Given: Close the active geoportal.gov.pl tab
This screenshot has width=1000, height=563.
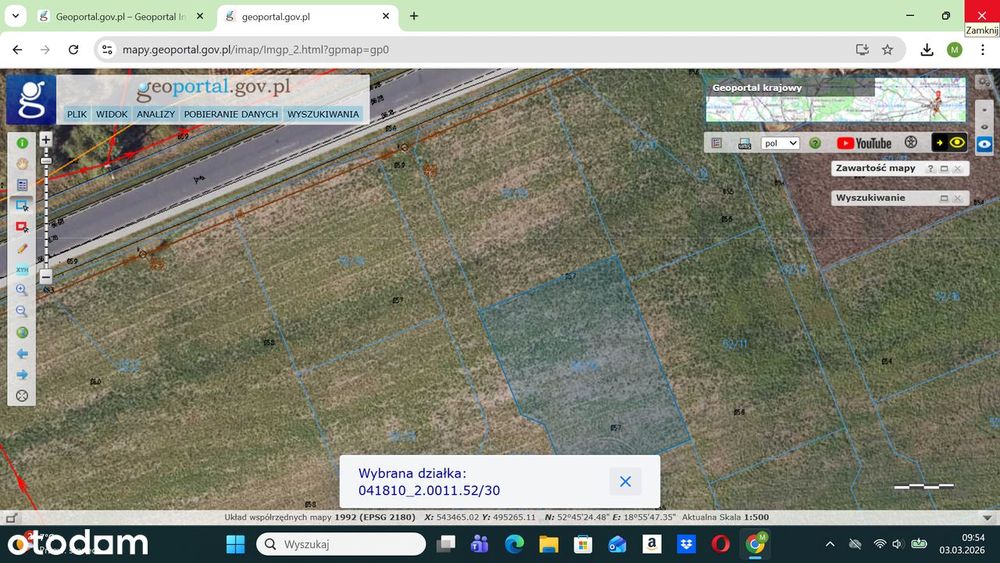Looking at the screenshot, I should 386,17.
